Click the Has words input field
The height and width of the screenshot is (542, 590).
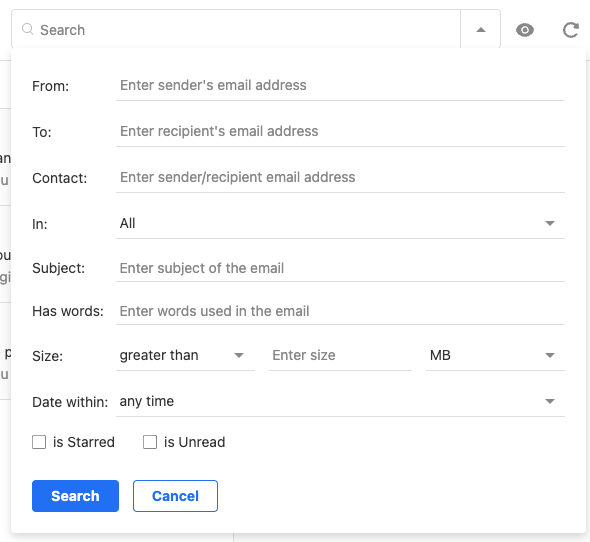[340, 311]
